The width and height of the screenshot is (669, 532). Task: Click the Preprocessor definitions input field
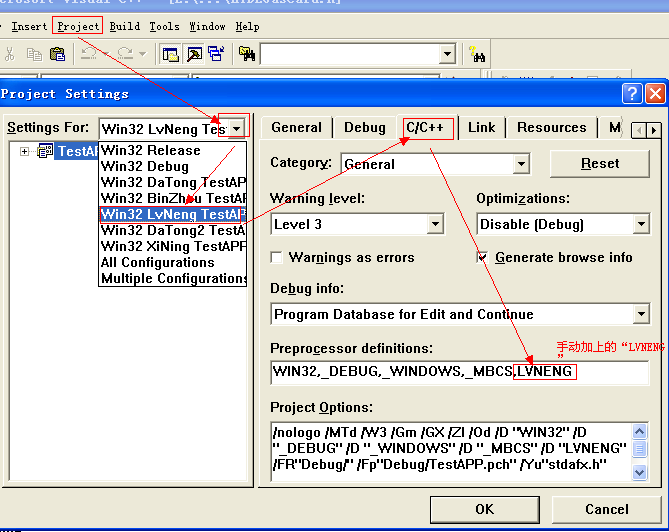coord(460,372)
